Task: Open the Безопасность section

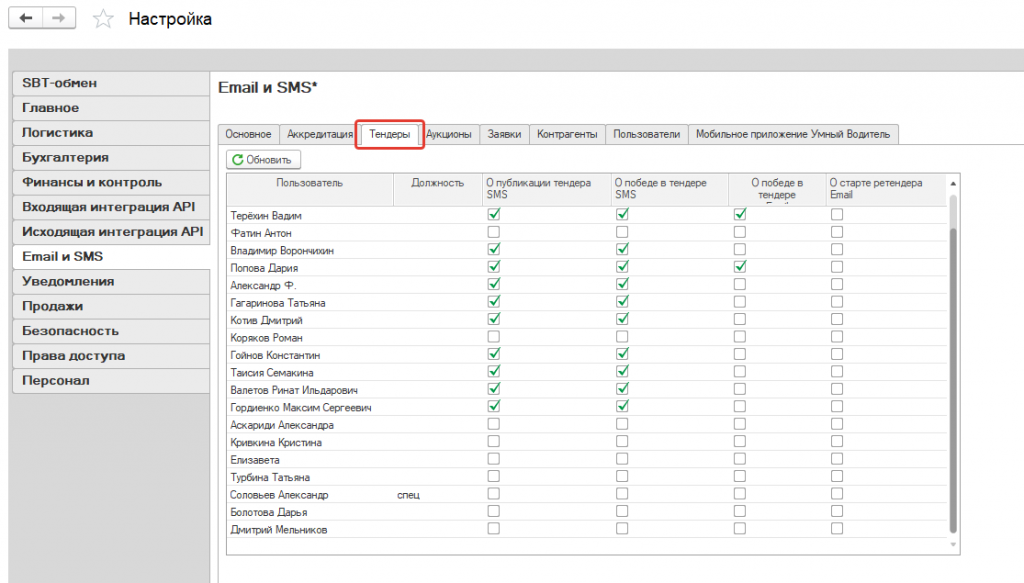Action: 111,332
